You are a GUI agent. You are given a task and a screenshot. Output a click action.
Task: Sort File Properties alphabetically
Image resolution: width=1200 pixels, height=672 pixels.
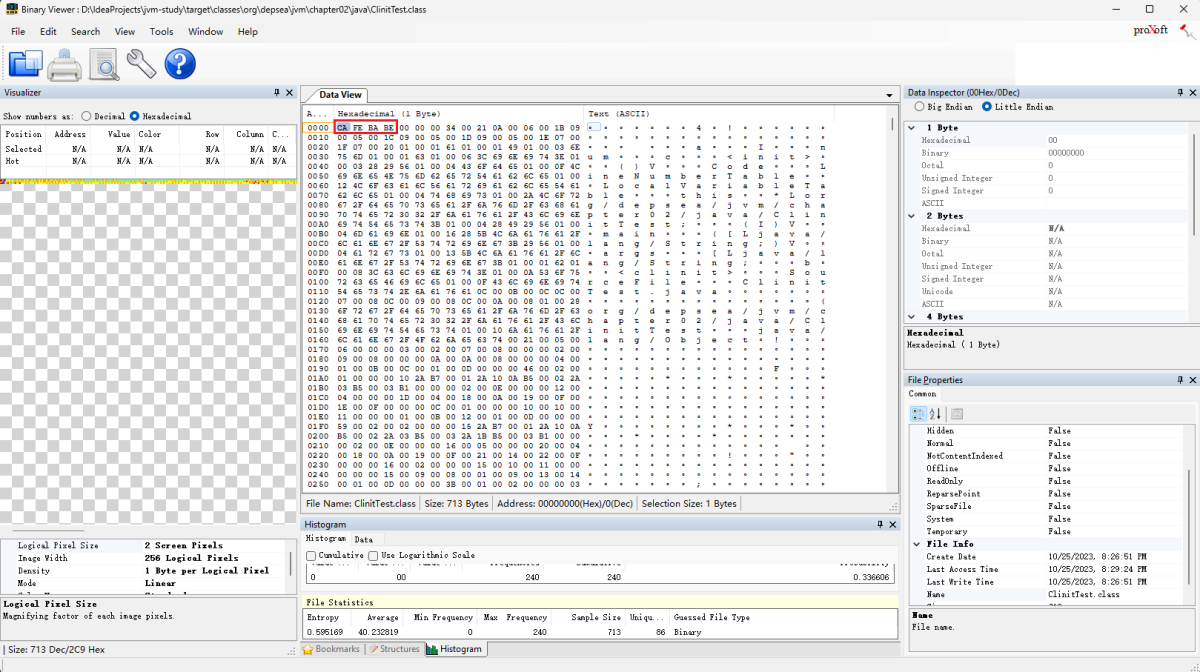(x=935, y=414)
